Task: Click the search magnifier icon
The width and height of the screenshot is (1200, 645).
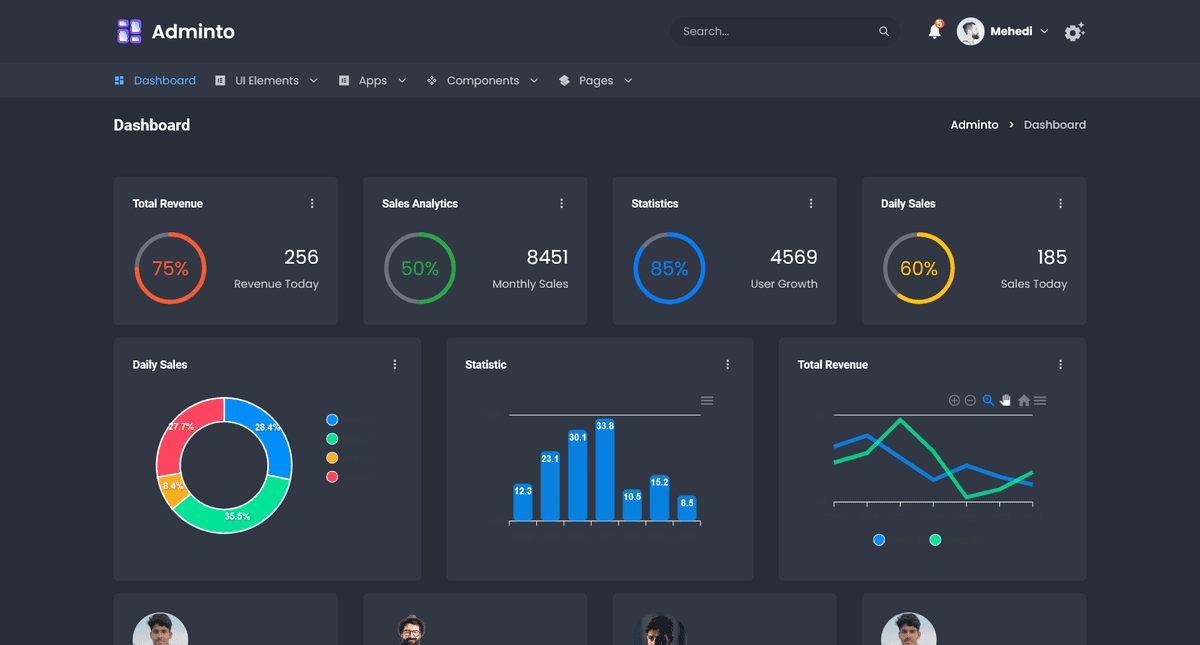Action: tap(884, 31)
